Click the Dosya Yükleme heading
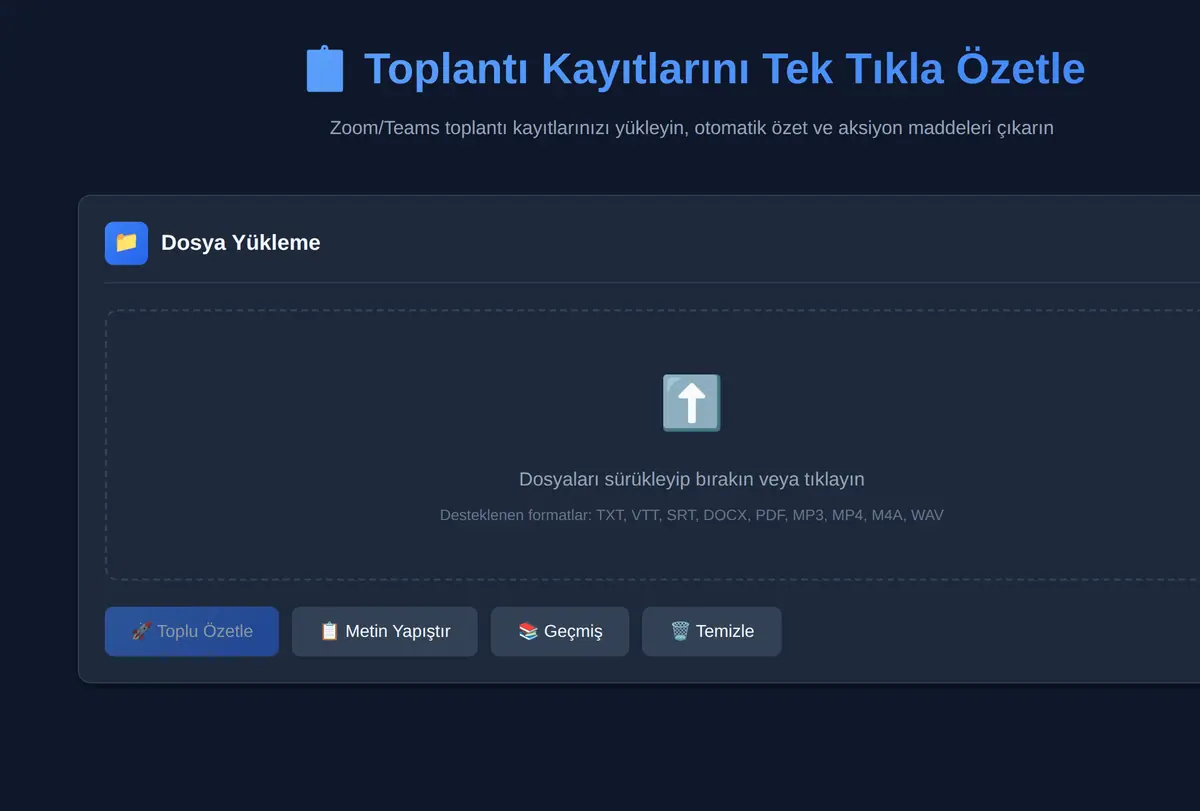This screenshot has height=811, width=1200. pos(241,243)
